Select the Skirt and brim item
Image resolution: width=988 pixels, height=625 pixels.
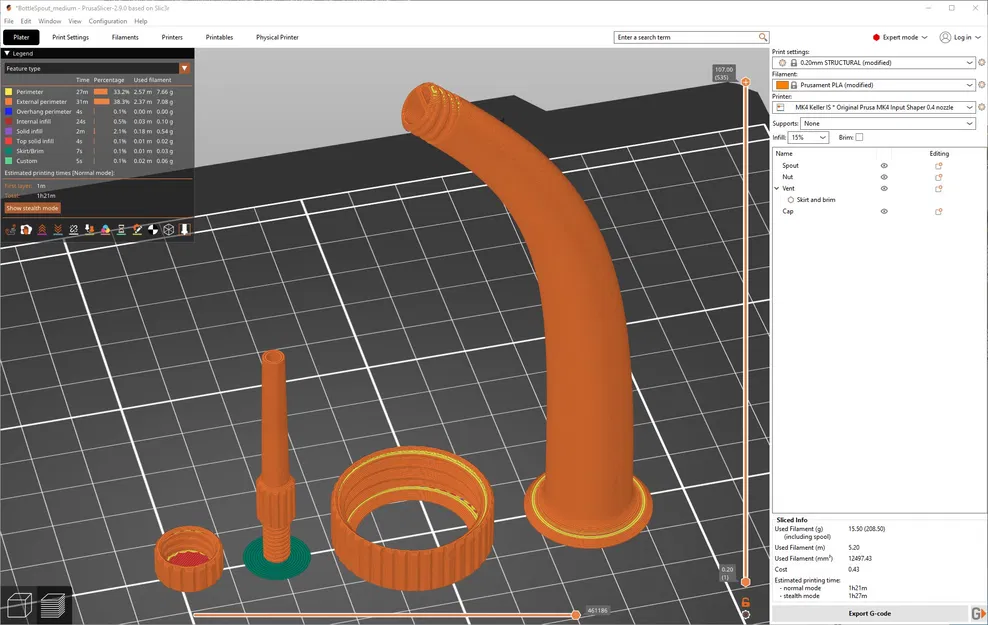click(x=815, y=200)
